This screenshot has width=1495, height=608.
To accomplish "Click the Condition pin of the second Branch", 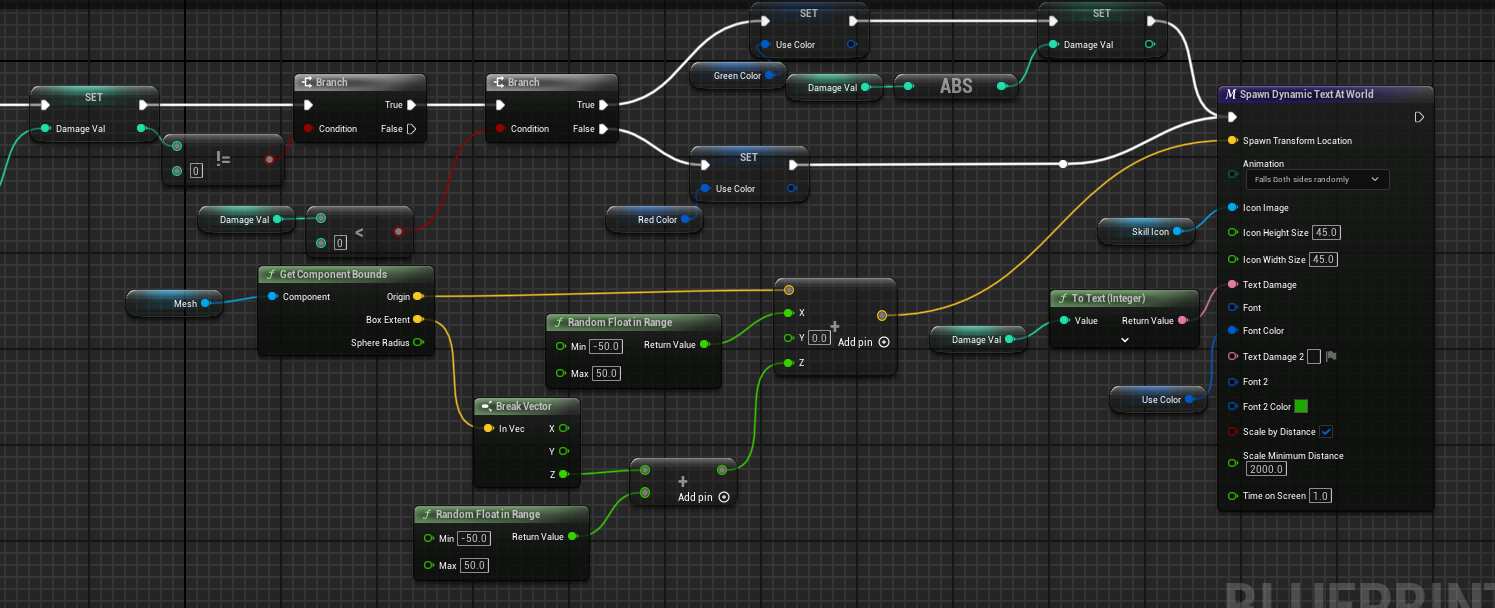I will pos(500,129).
